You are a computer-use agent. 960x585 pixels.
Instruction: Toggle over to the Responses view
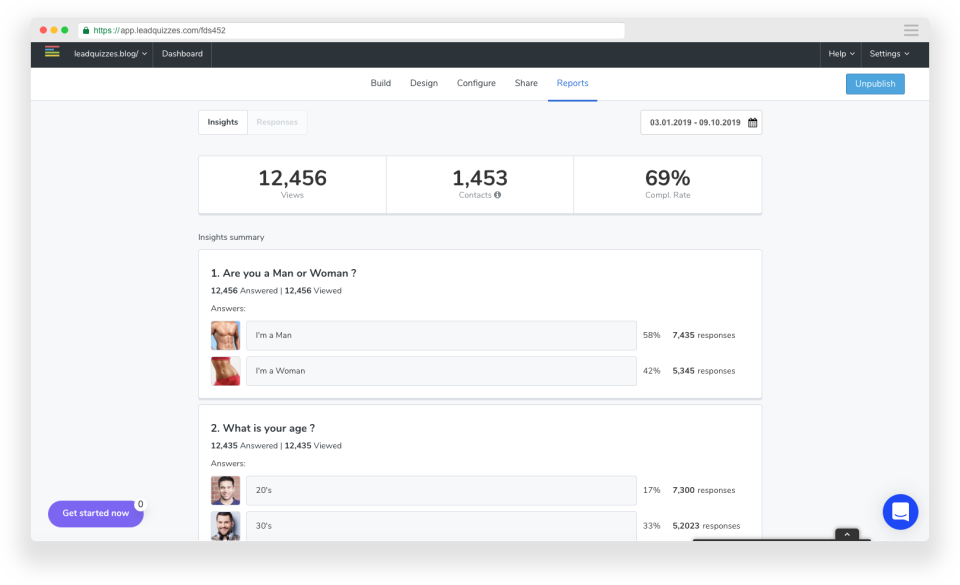[x=277, y=121]
